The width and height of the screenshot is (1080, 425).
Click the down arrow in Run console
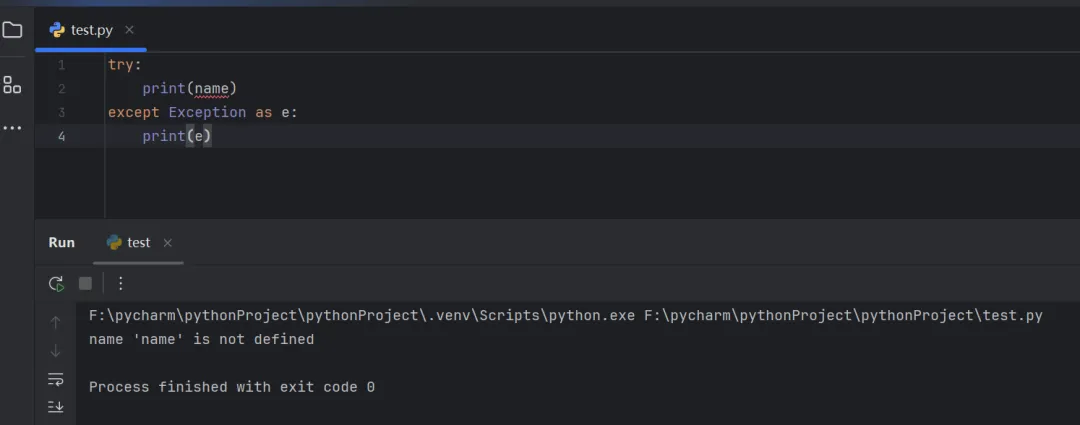[x=56, y=351]
